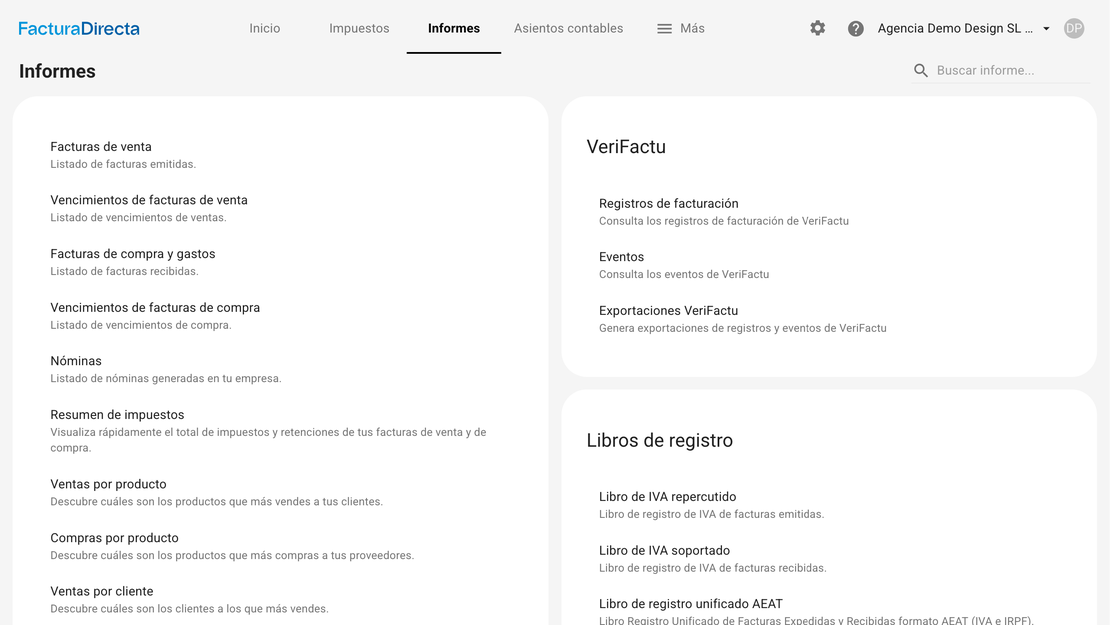Open Libro de IVA soportado
Screen dimensions: 1110x625
coord(664,551)
